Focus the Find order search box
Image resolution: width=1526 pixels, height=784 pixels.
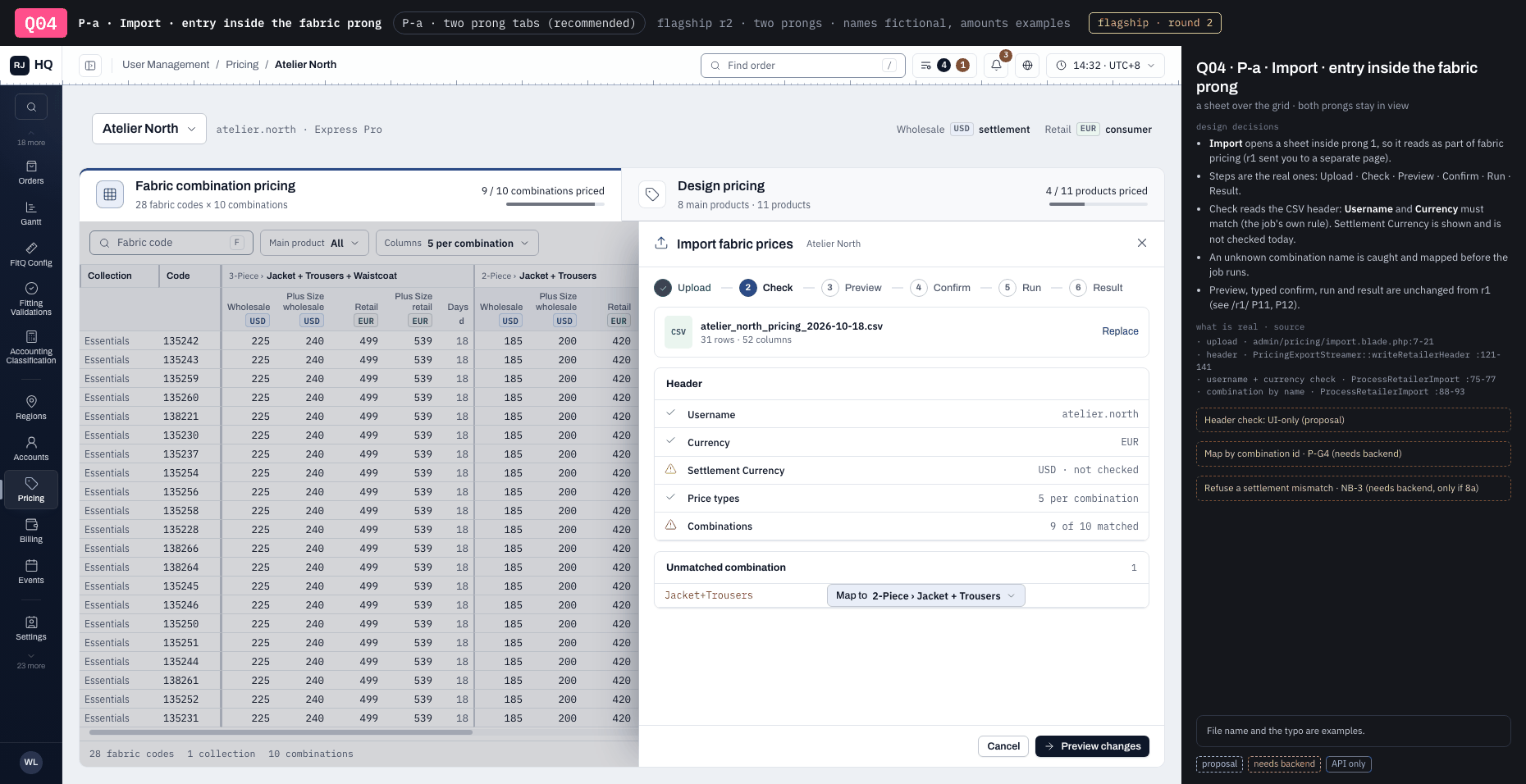click(x=803, y=66)
